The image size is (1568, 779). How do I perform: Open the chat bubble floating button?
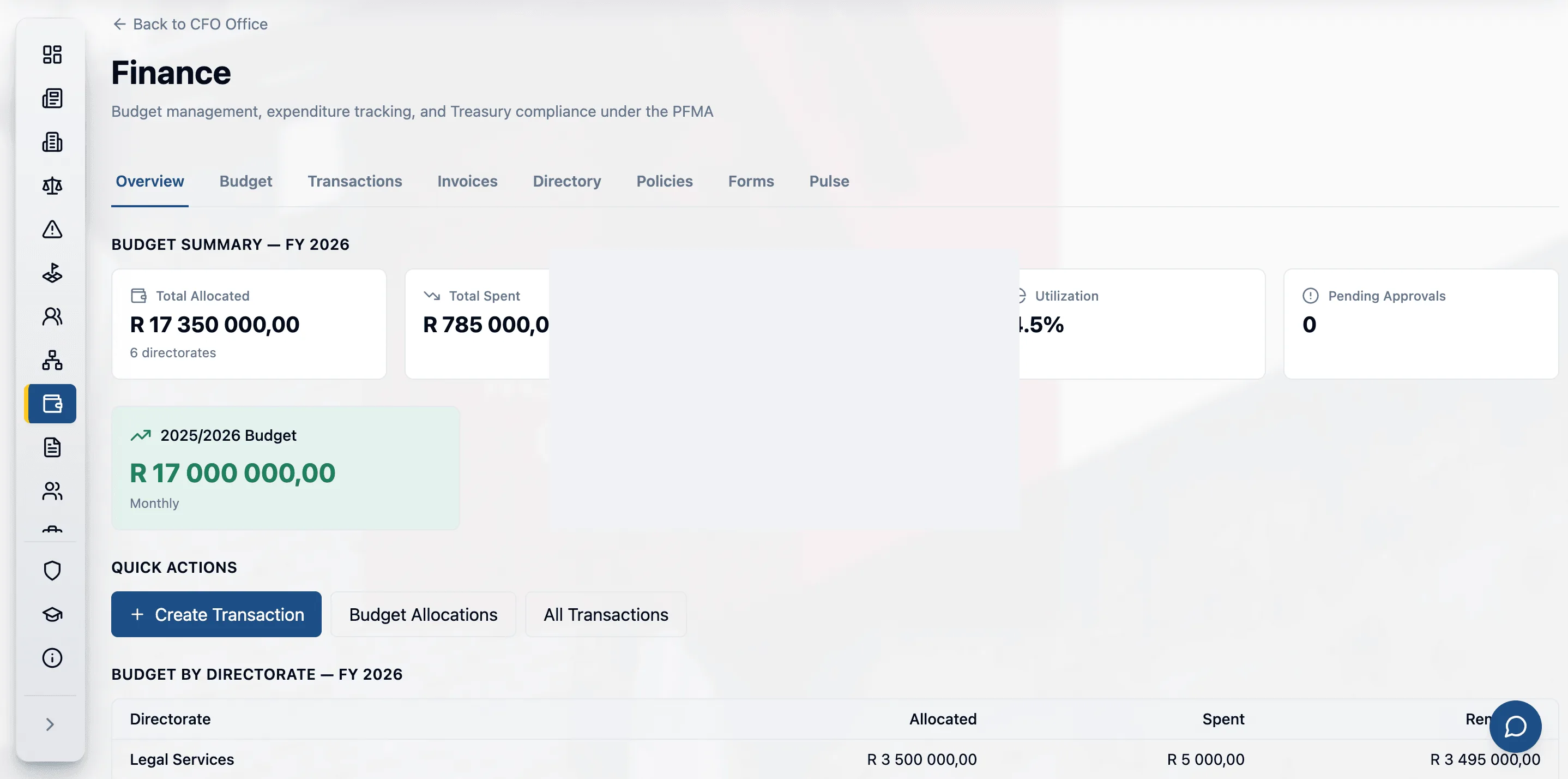pos(1515,726)
